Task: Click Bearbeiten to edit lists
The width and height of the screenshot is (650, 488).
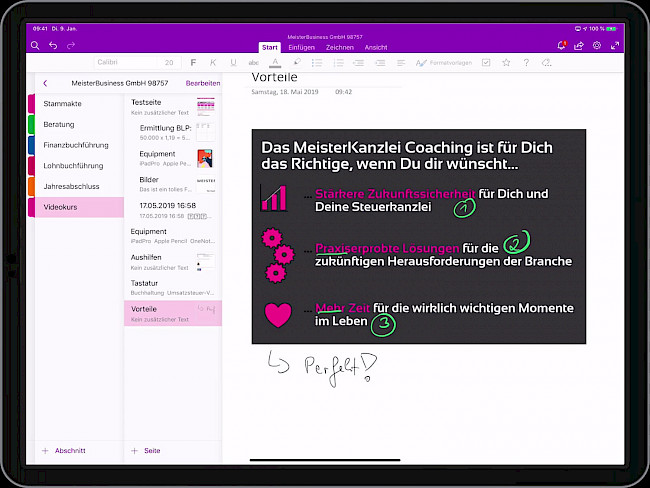Action: click(203, 83)
